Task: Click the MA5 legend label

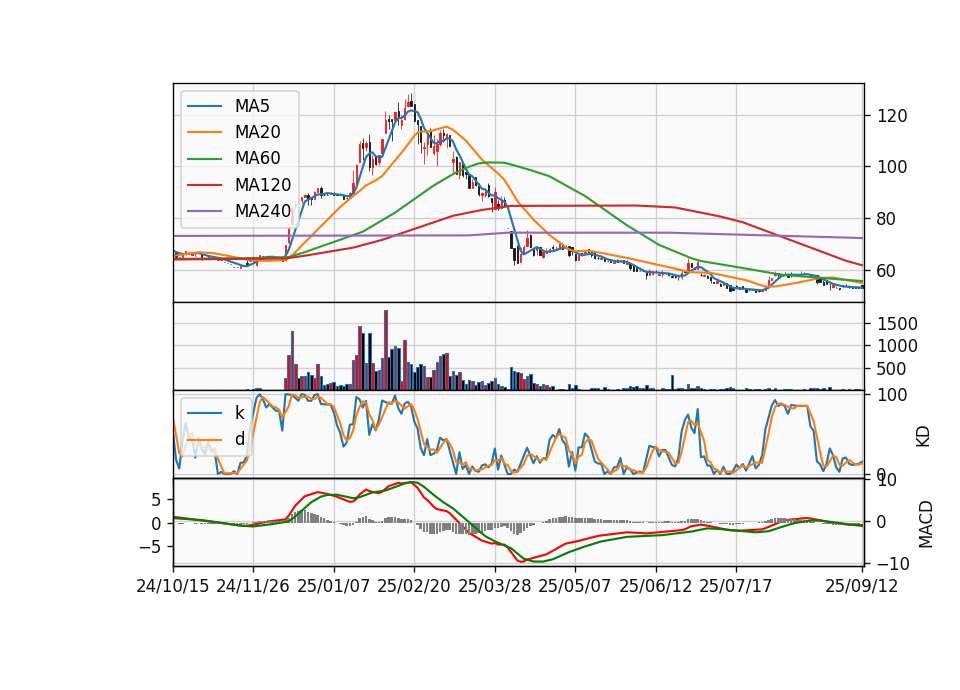Action: click(x=252, y=106)
